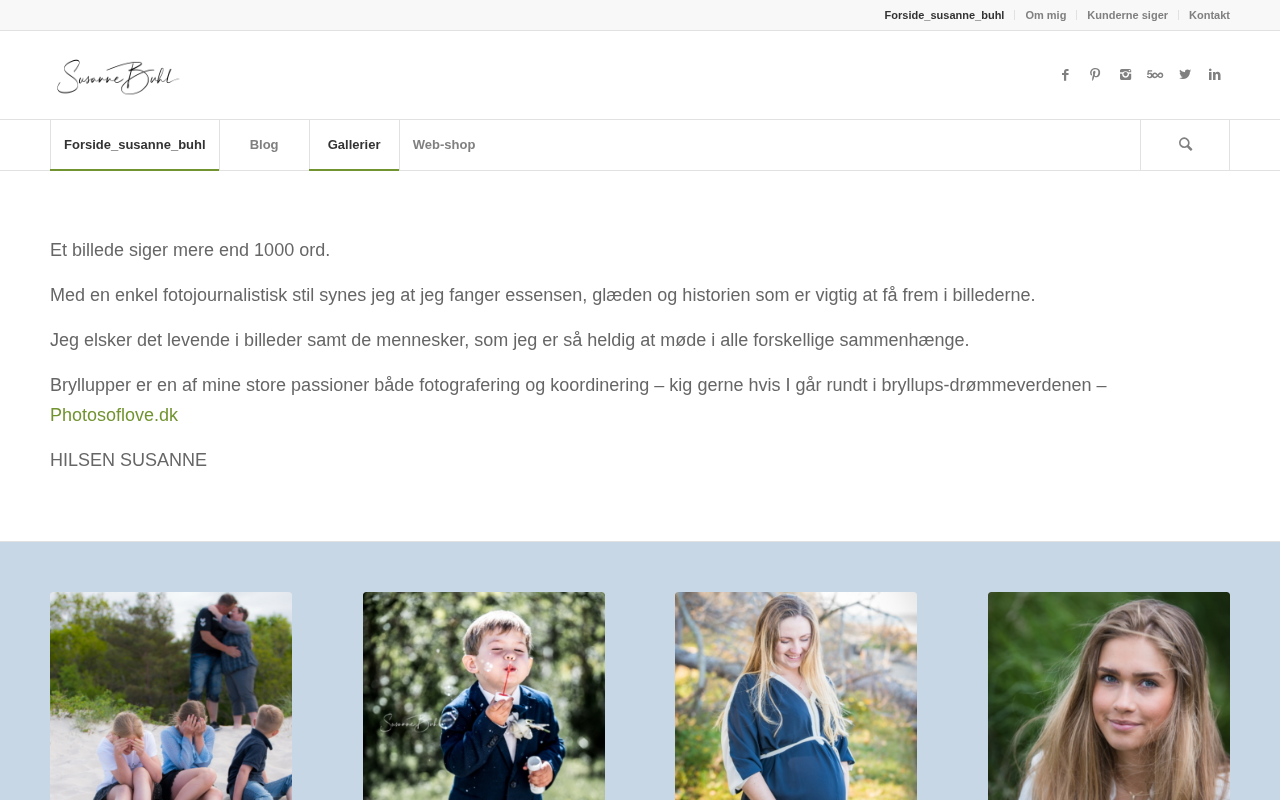Open the Pinterest social icon

(1095, 75)
